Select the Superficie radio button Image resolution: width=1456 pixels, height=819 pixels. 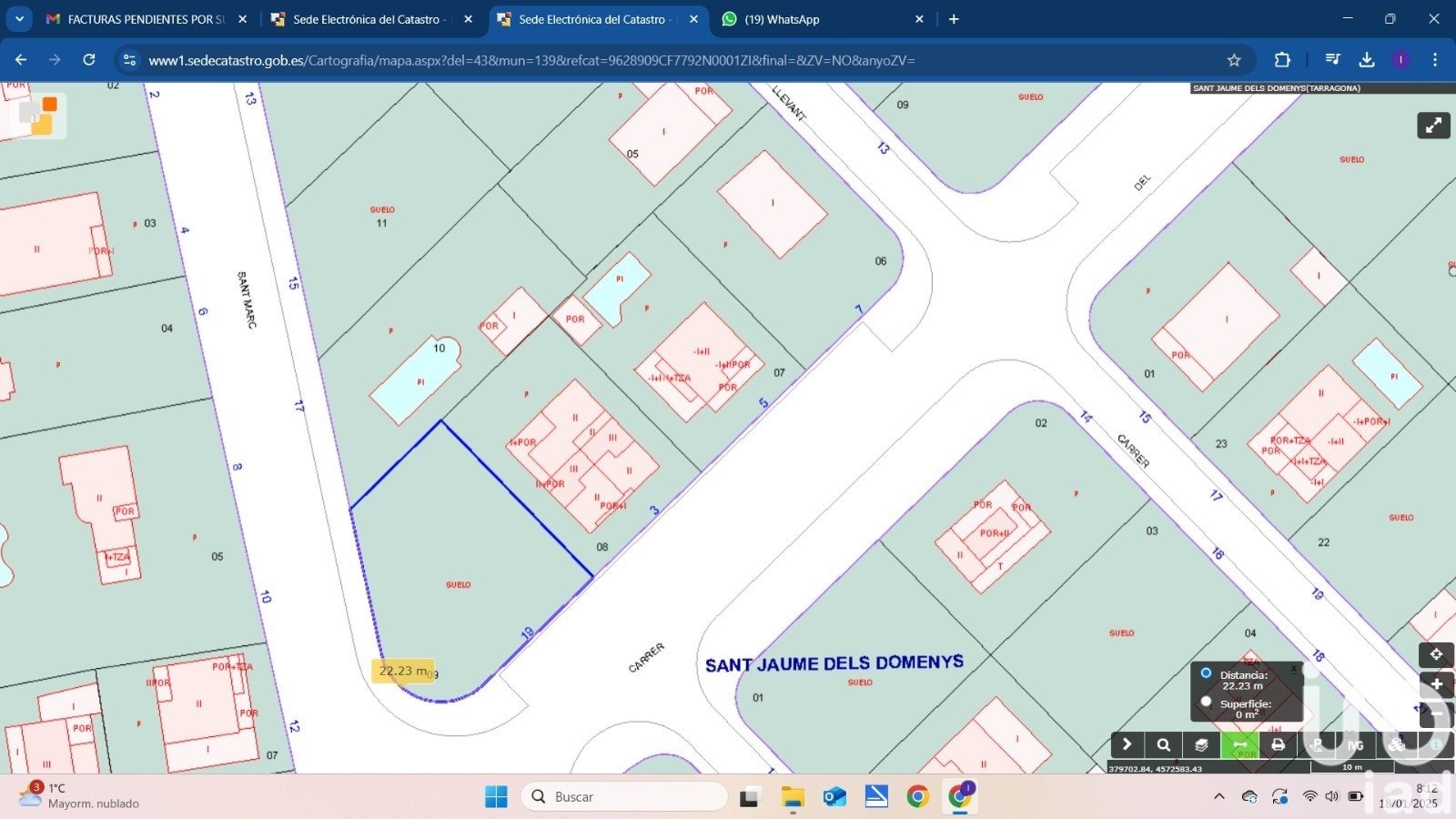[1206, 702]
